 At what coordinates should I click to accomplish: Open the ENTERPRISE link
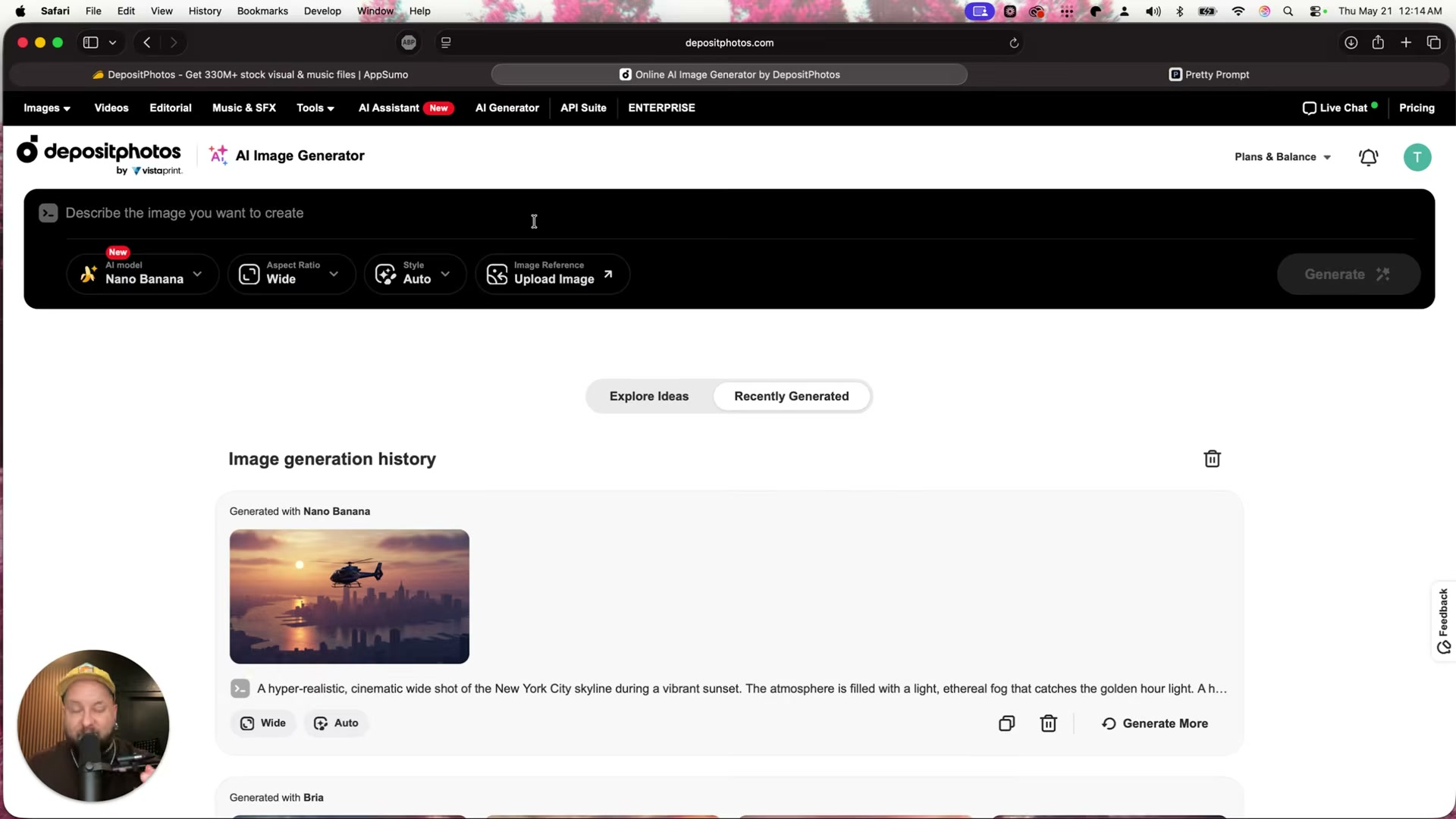pos(661,108)
